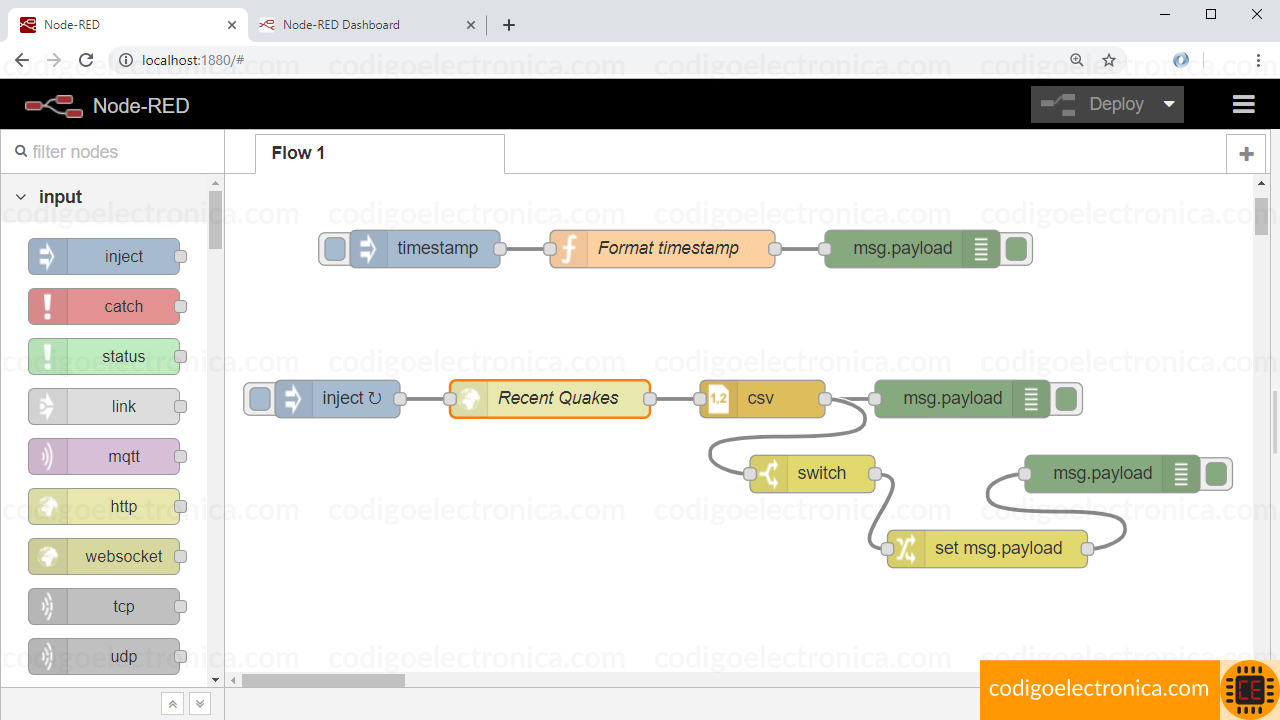Select the repeating inject node on canvas

(x=337, y=399)
